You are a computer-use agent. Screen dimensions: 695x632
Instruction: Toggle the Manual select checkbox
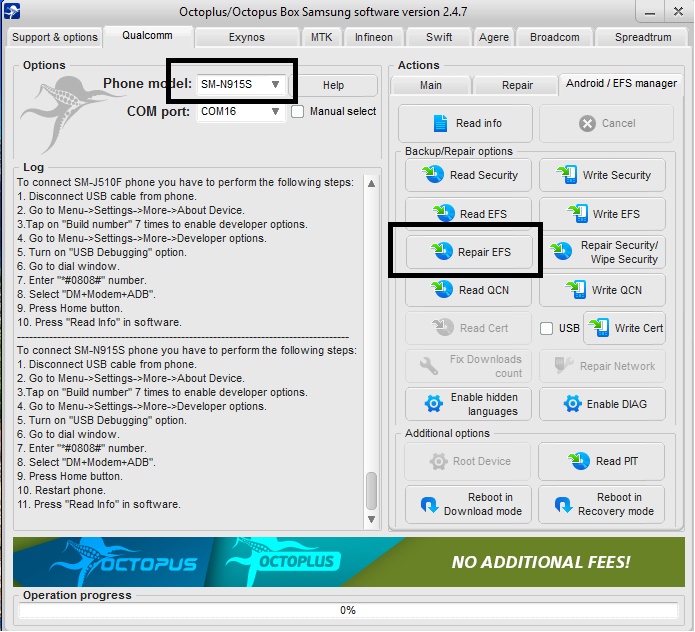[297, 111]
